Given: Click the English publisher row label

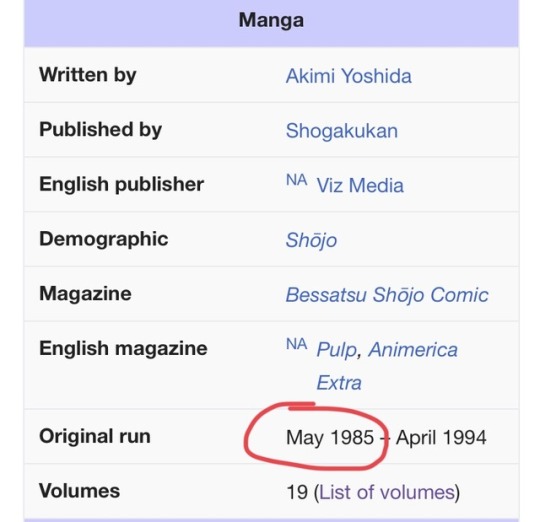Looking at the screenshot, I should (x=122, y=184).
